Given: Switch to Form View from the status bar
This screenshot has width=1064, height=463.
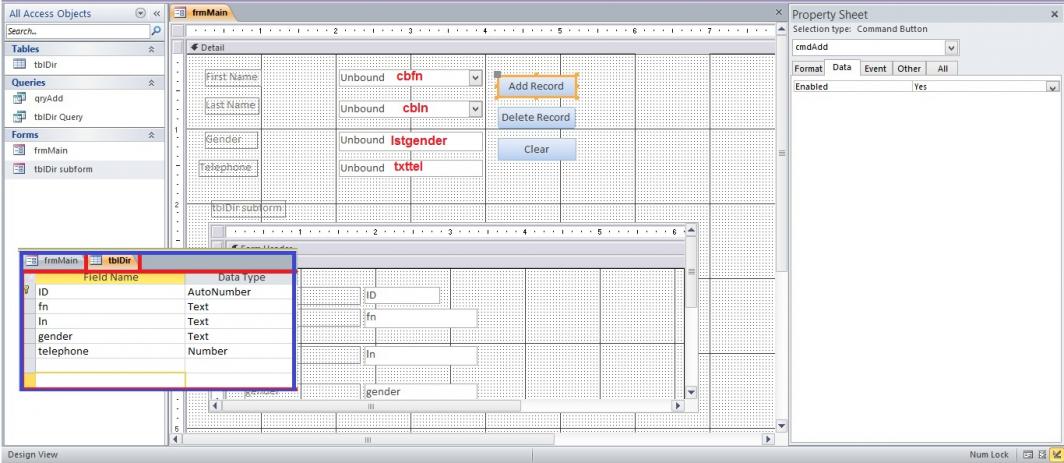Looking at the screenshot, I should click(1028, 454).
